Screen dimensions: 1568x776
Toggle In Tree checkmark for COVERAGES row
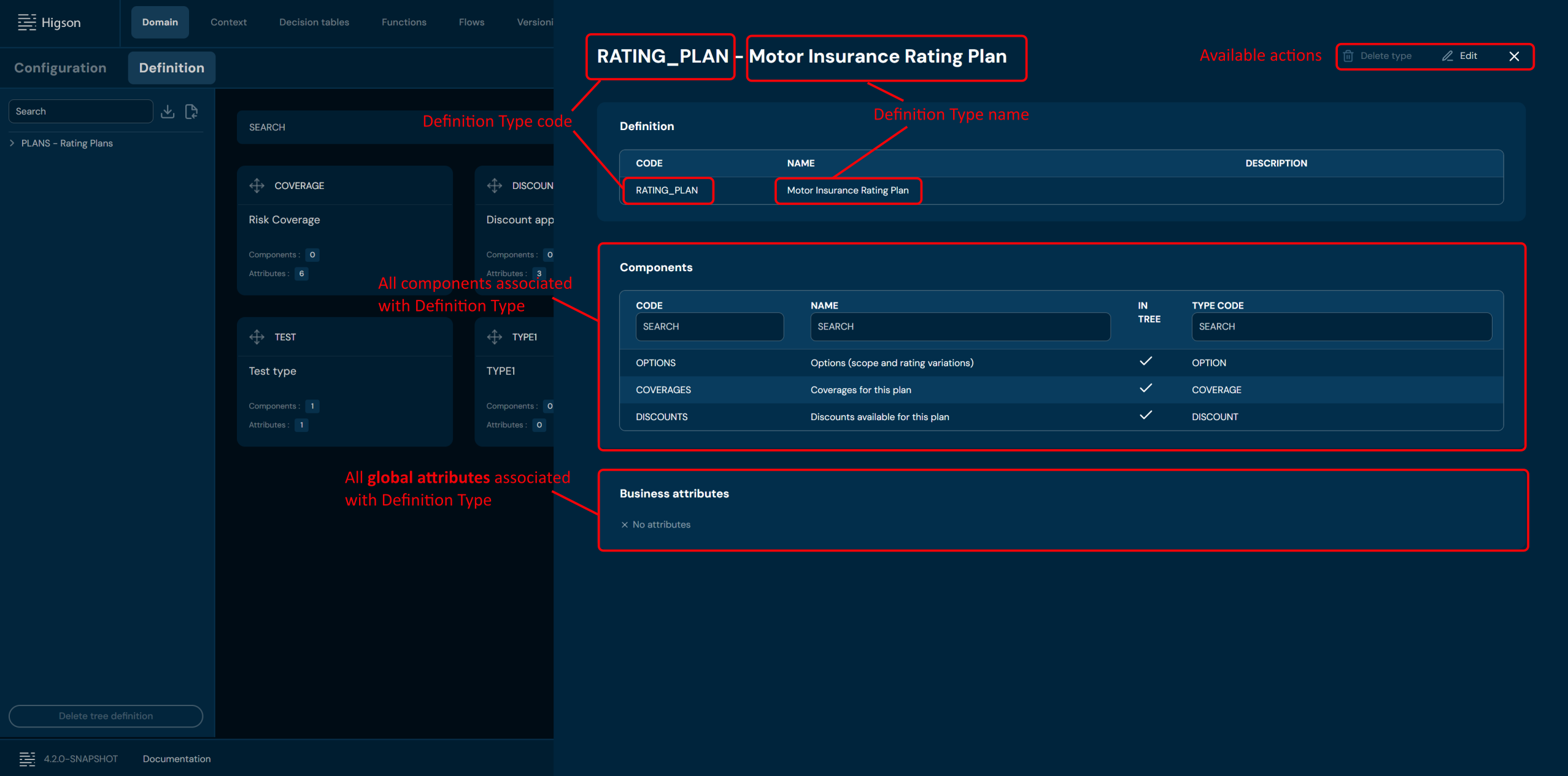coord(1145,388)
